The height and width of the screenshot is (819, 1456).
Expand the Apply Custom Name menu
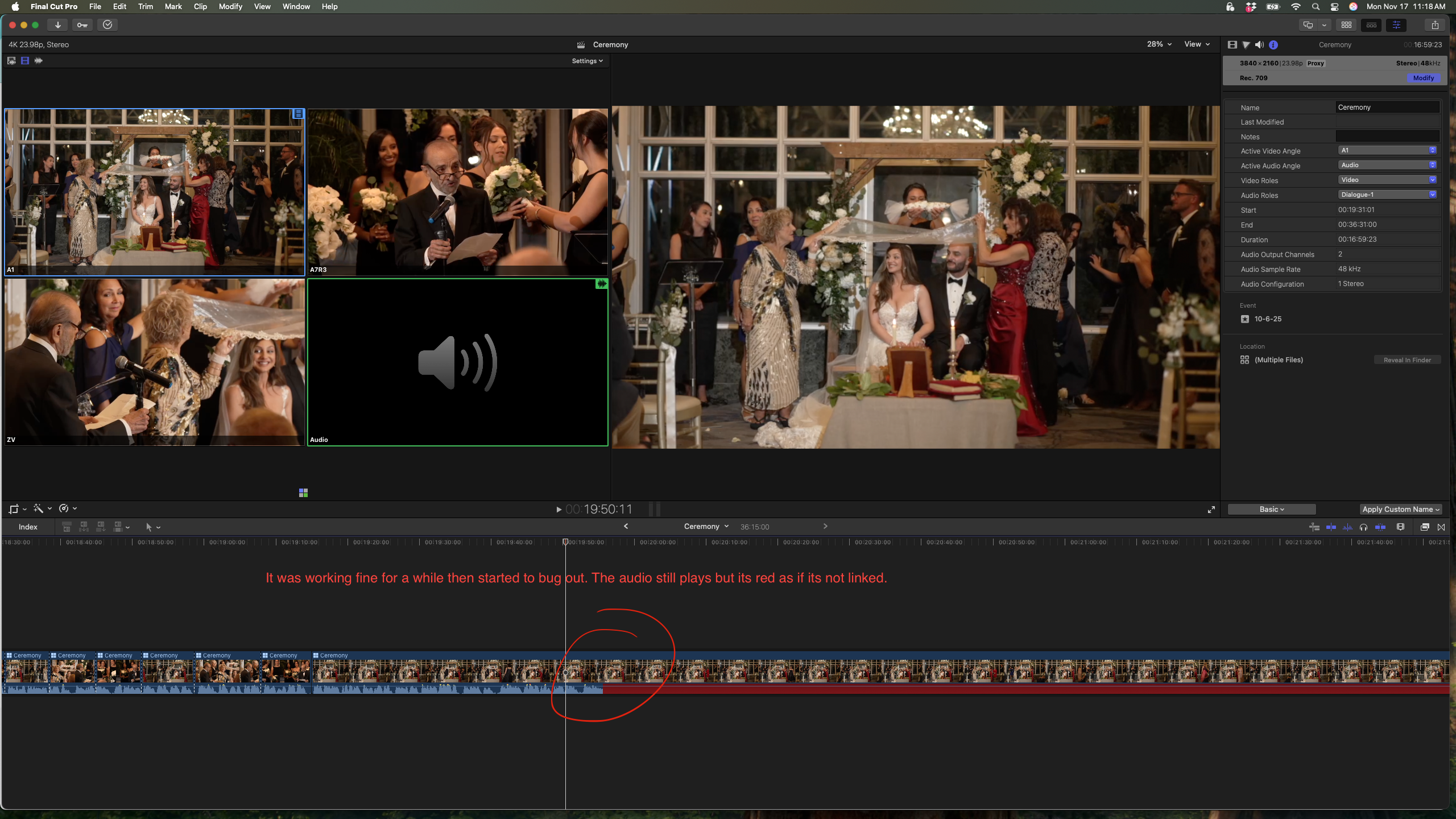point(1400,510)
